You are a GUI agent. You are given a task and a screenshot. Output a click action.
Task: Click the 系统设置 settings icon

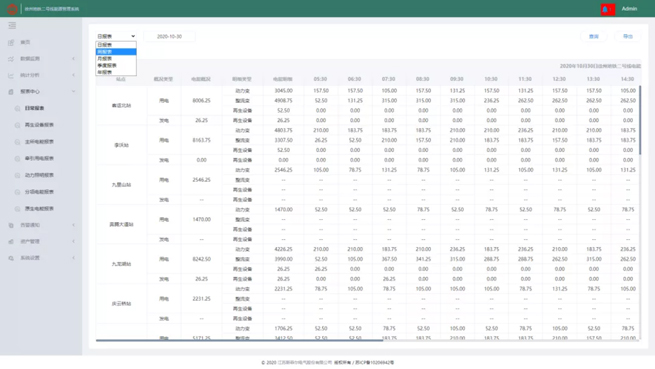11,258
